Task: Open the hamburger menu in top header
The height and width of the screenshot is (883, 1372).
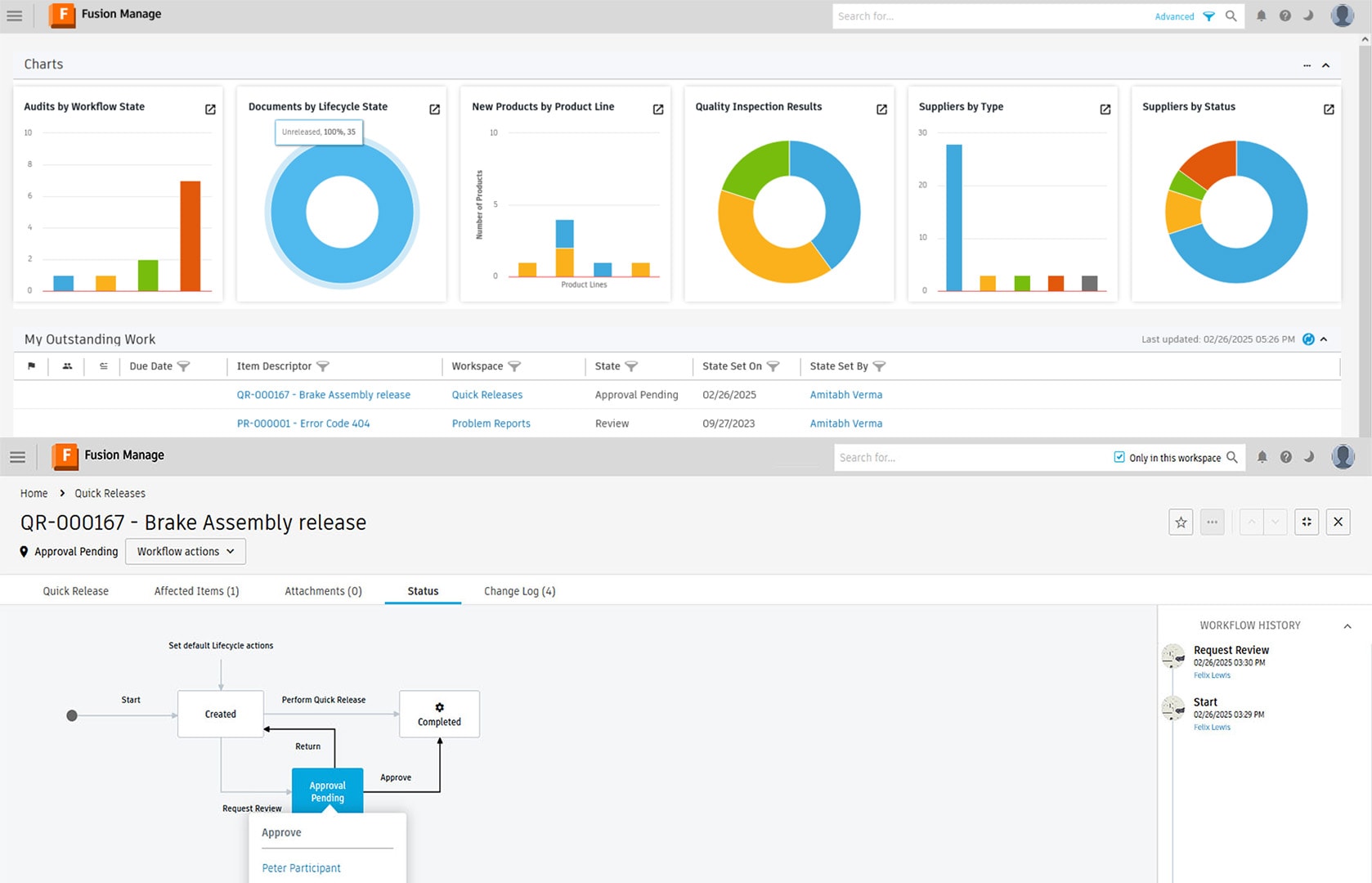Action: [15, 16]
